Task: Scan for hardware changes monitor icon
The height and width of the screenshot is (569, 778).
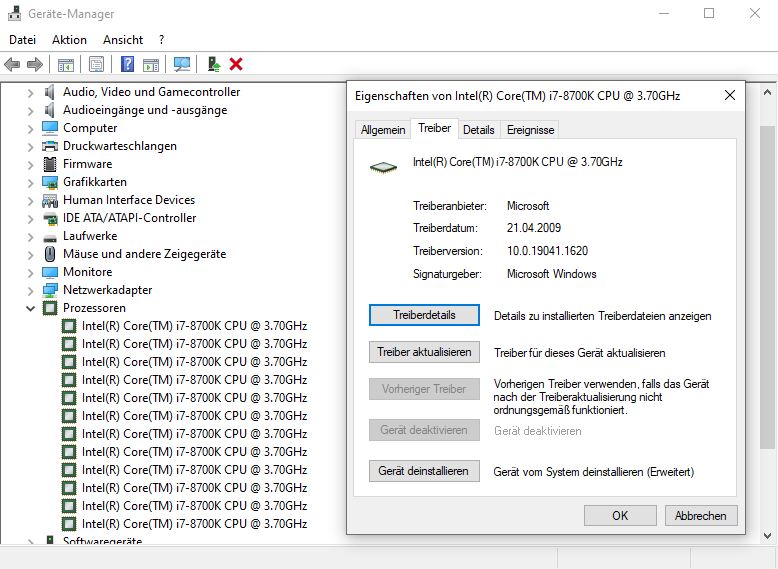Action: 182,64
